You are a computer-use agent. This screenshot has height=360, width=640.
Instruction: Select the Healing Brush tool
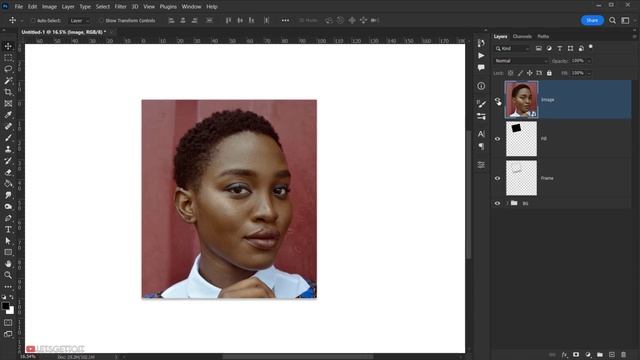pos(8,126)
